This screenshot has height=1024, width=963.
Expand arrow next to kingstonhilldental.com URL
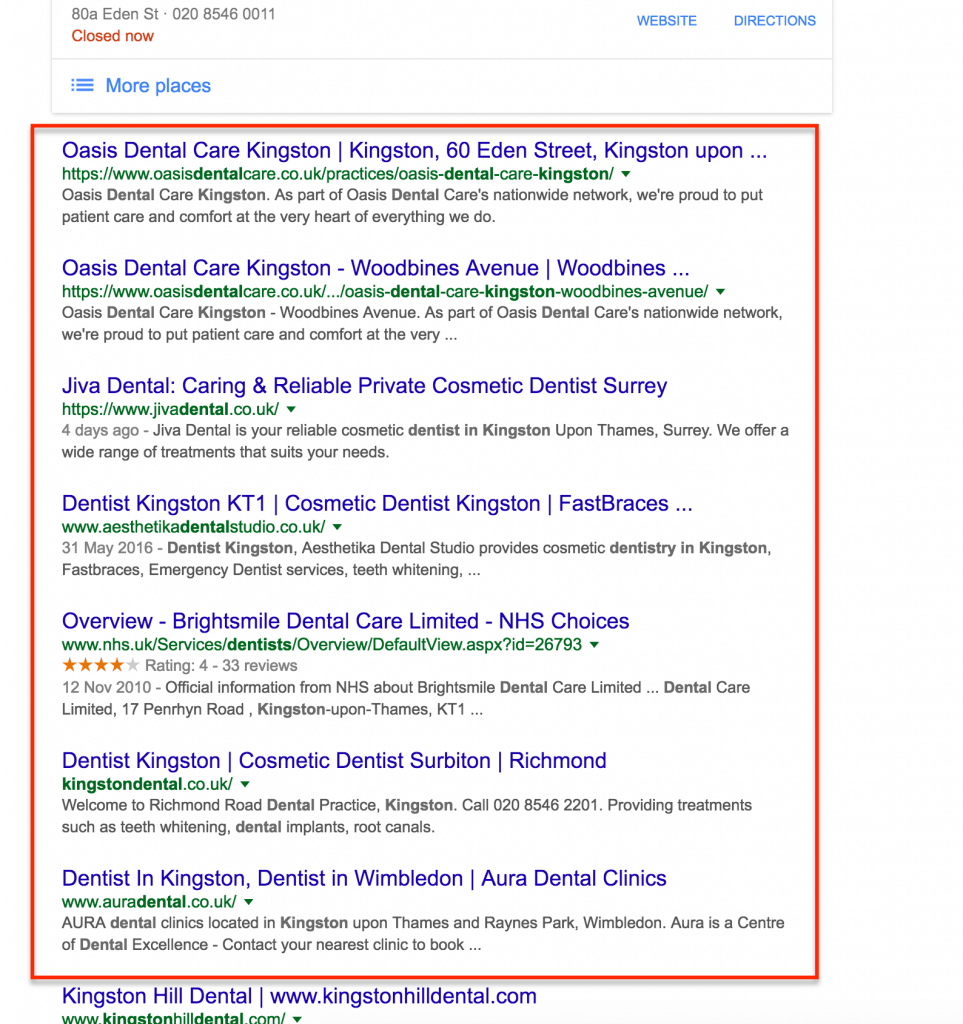297,1018
